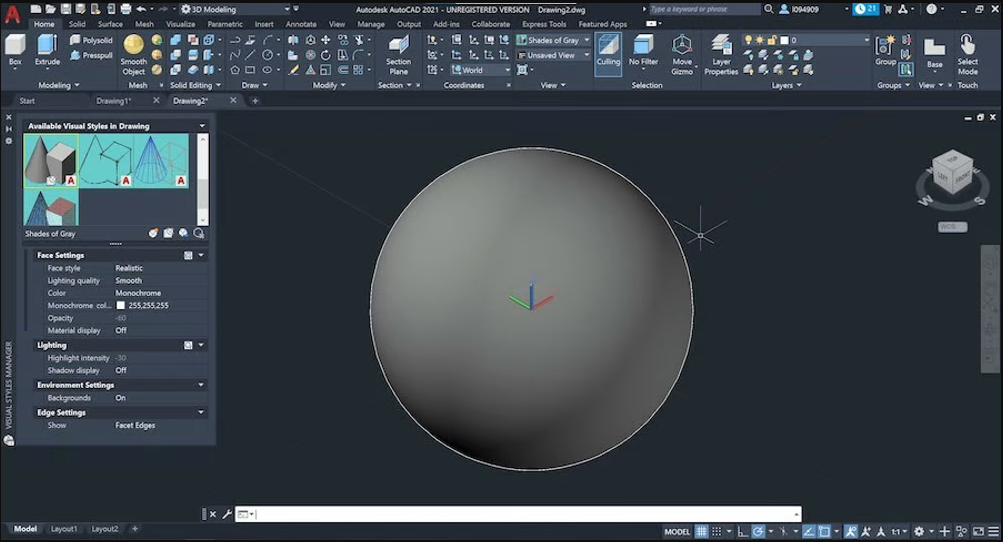Collapse the Environment Settings section
Image resolution: width=1003 pixels, height=542 pixels.
tap(200, 385)
